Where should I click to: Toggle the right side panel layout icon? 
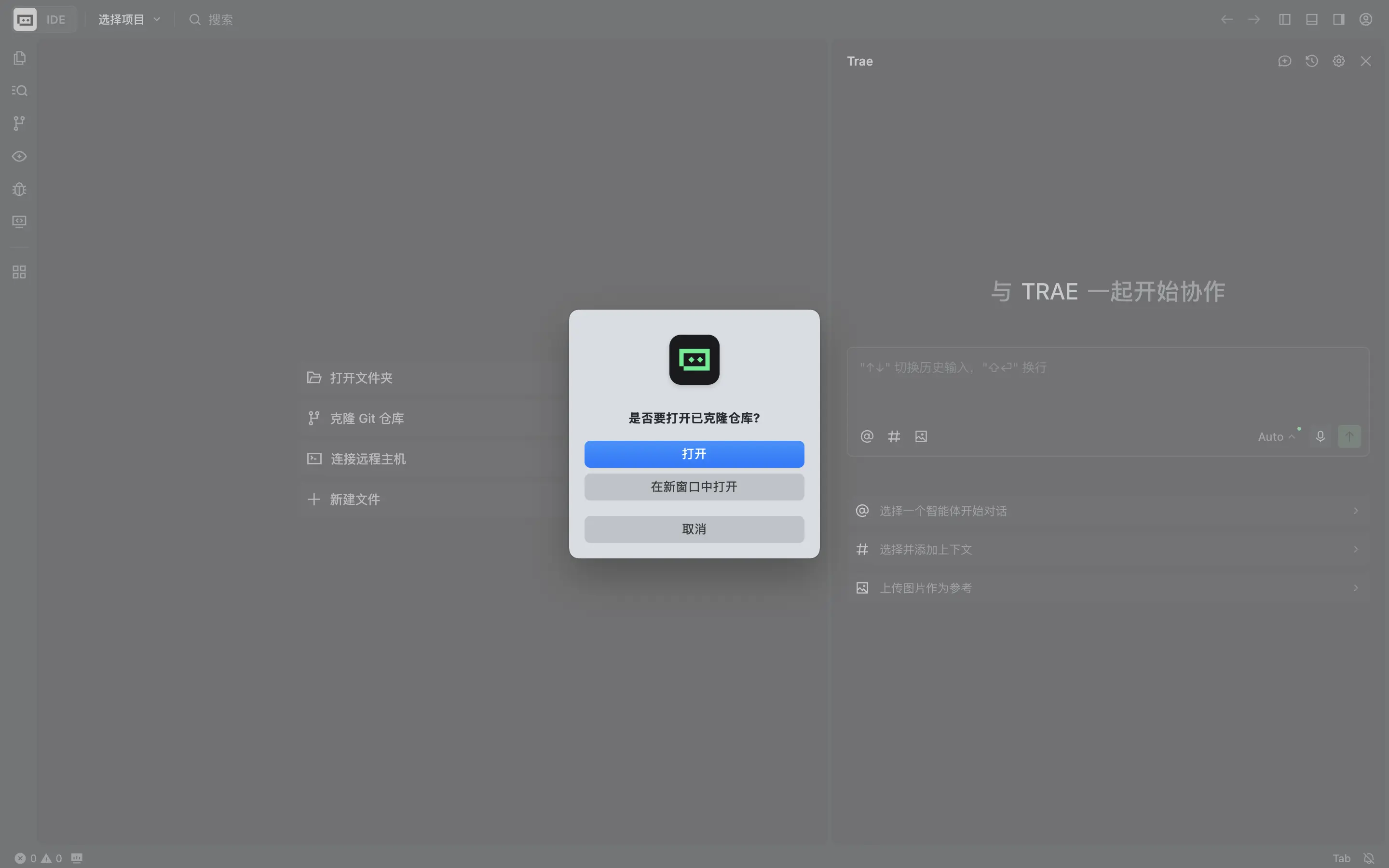[1338, 19]
